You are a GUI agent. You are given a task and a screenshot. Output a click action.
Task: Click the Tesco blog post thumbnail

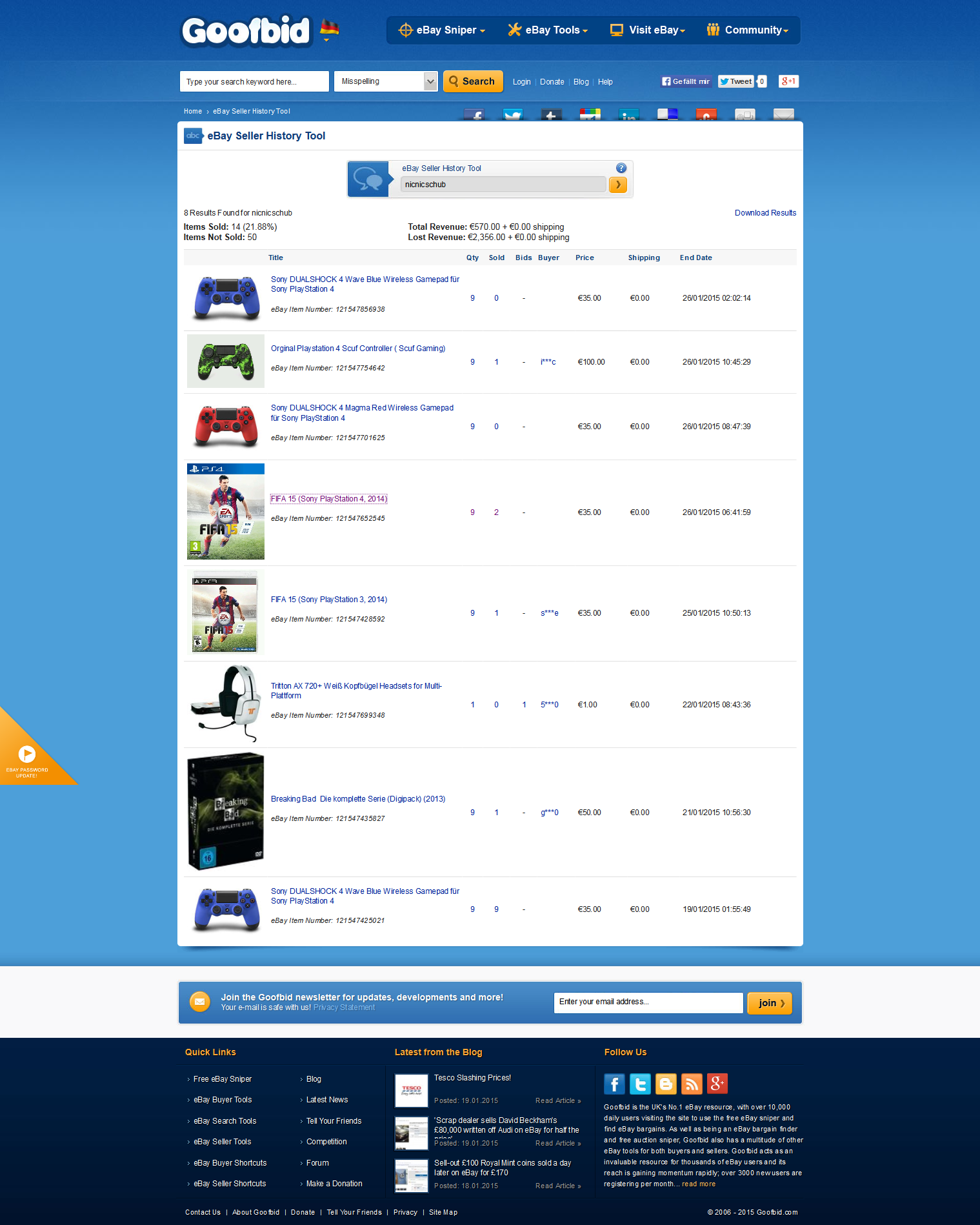point(411,1091)
